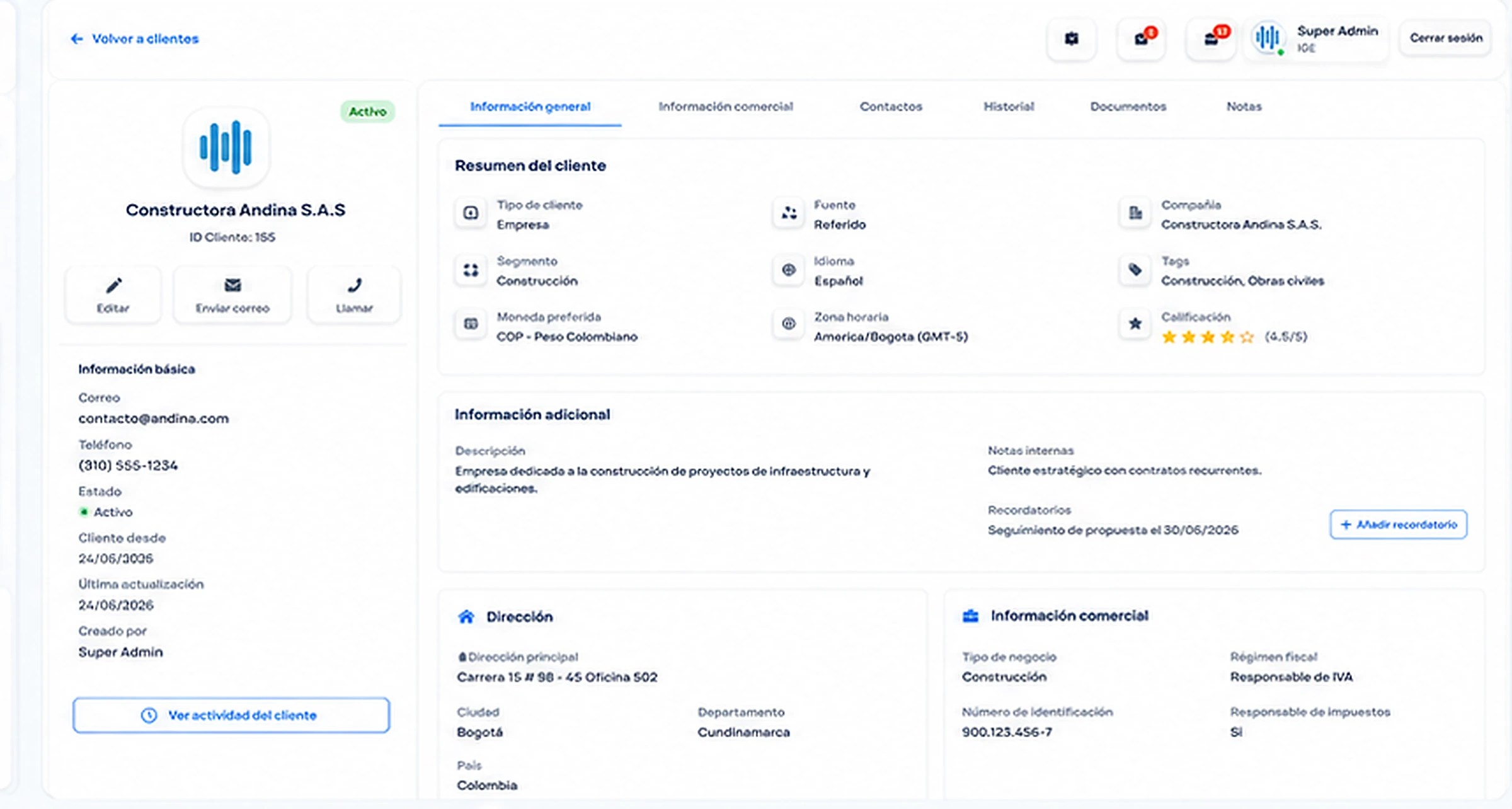Viewport: 1512px width, 809px height.
Task: Click the Empresa client type value
Action: tap(522, 224)
